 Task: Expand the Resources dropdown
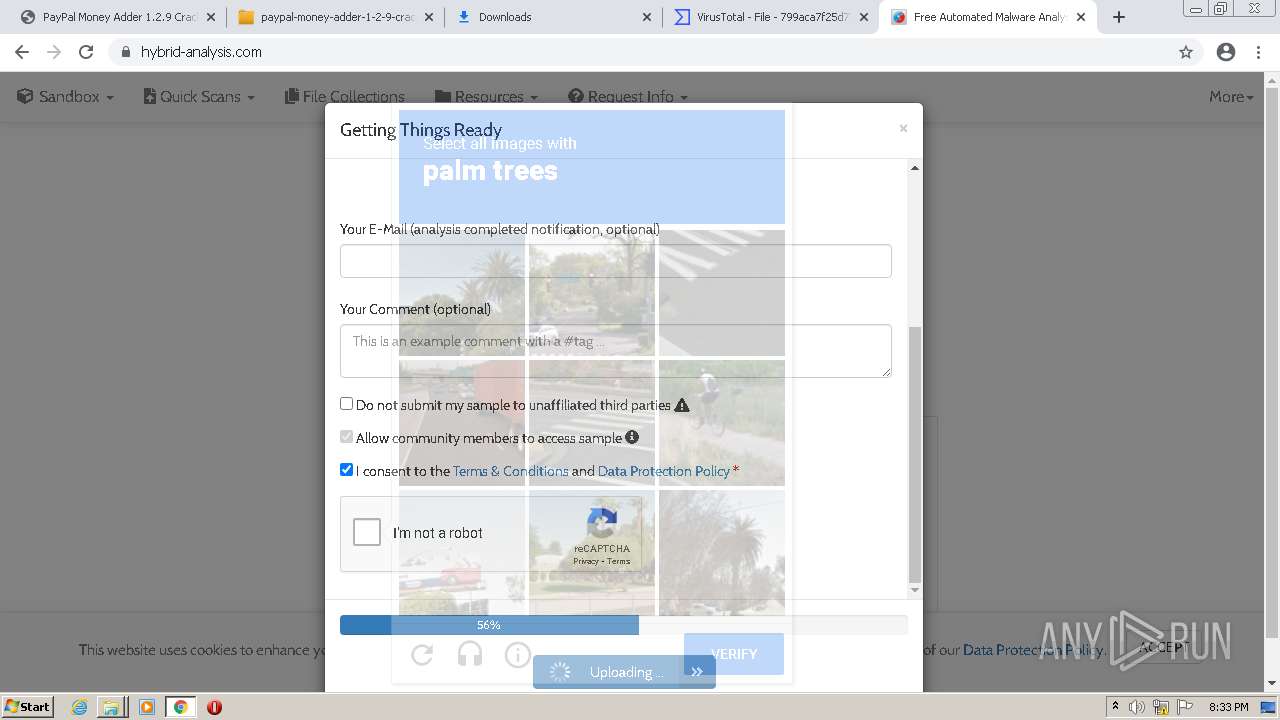[486, 96]
